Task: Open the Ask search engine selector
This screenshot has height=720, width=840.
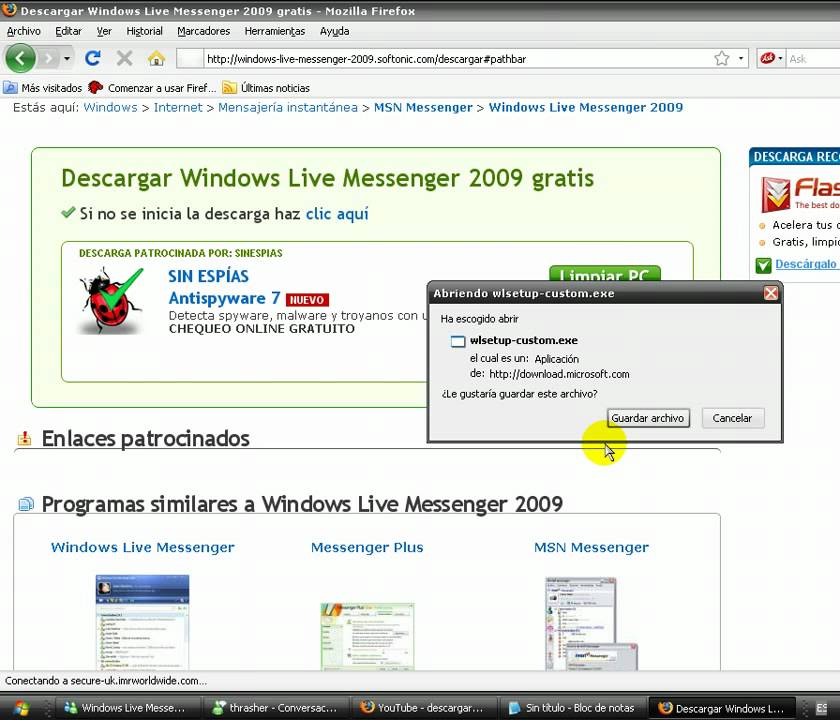Action: tap(771, 58)
